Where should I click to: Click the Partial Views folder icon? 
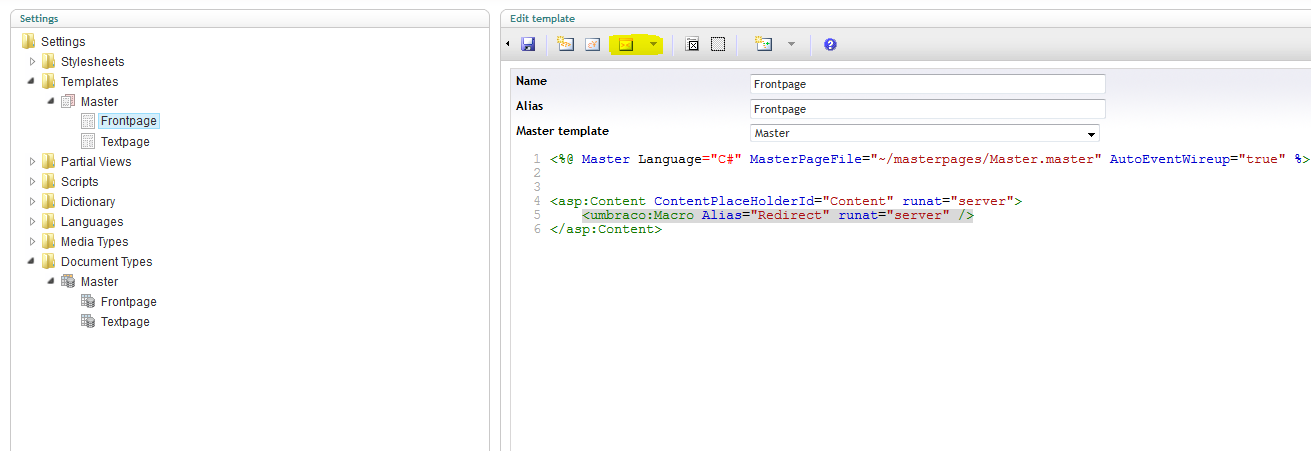click(x=48, y=162)
